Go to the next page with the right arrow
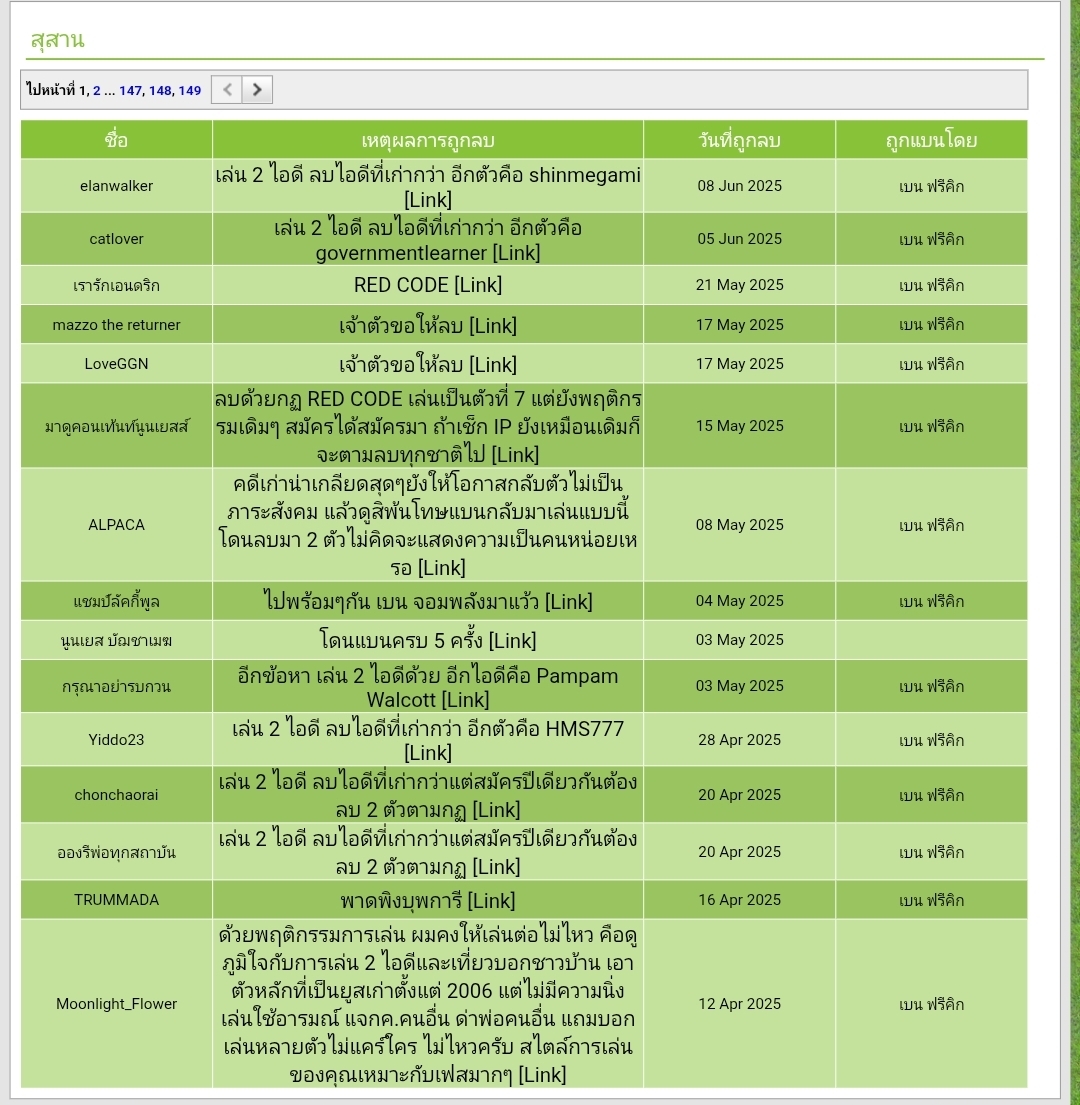Image resolution: width=1080 pixels, height=1105 pixels. [257, 89]
